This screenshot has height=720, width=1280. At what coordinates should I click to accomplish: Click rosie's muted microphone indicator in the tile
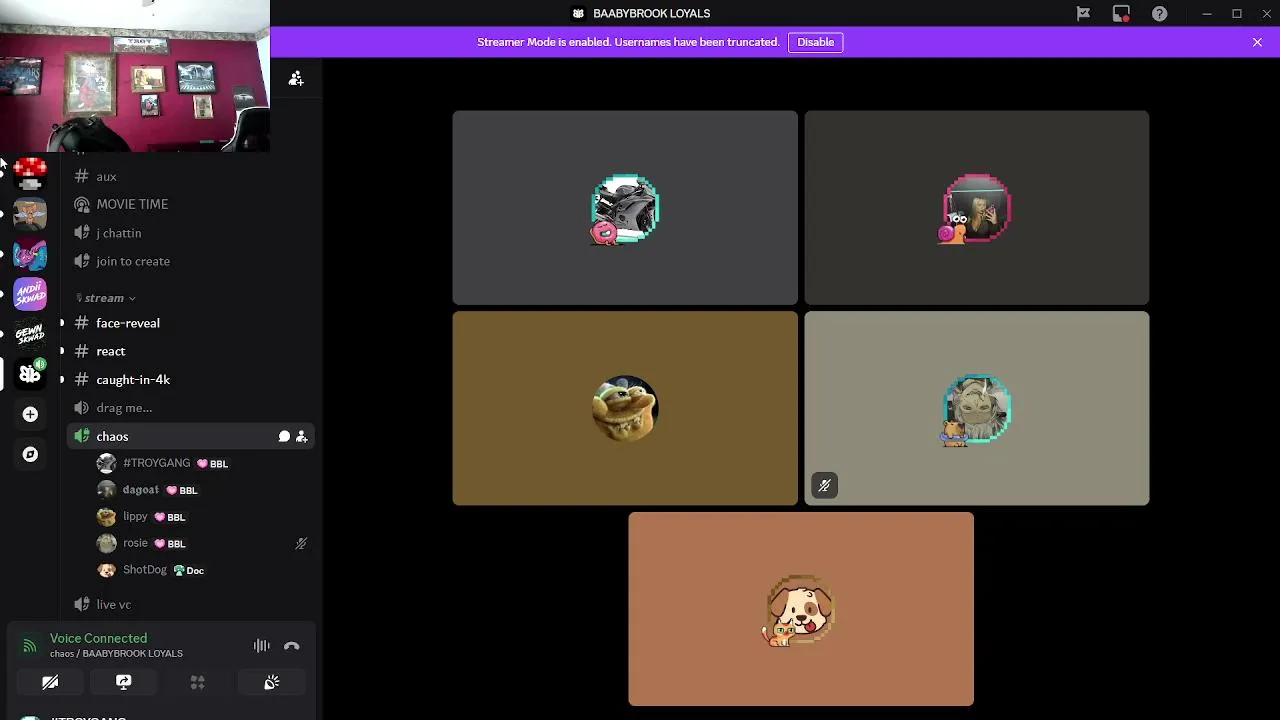click(824, 486)
